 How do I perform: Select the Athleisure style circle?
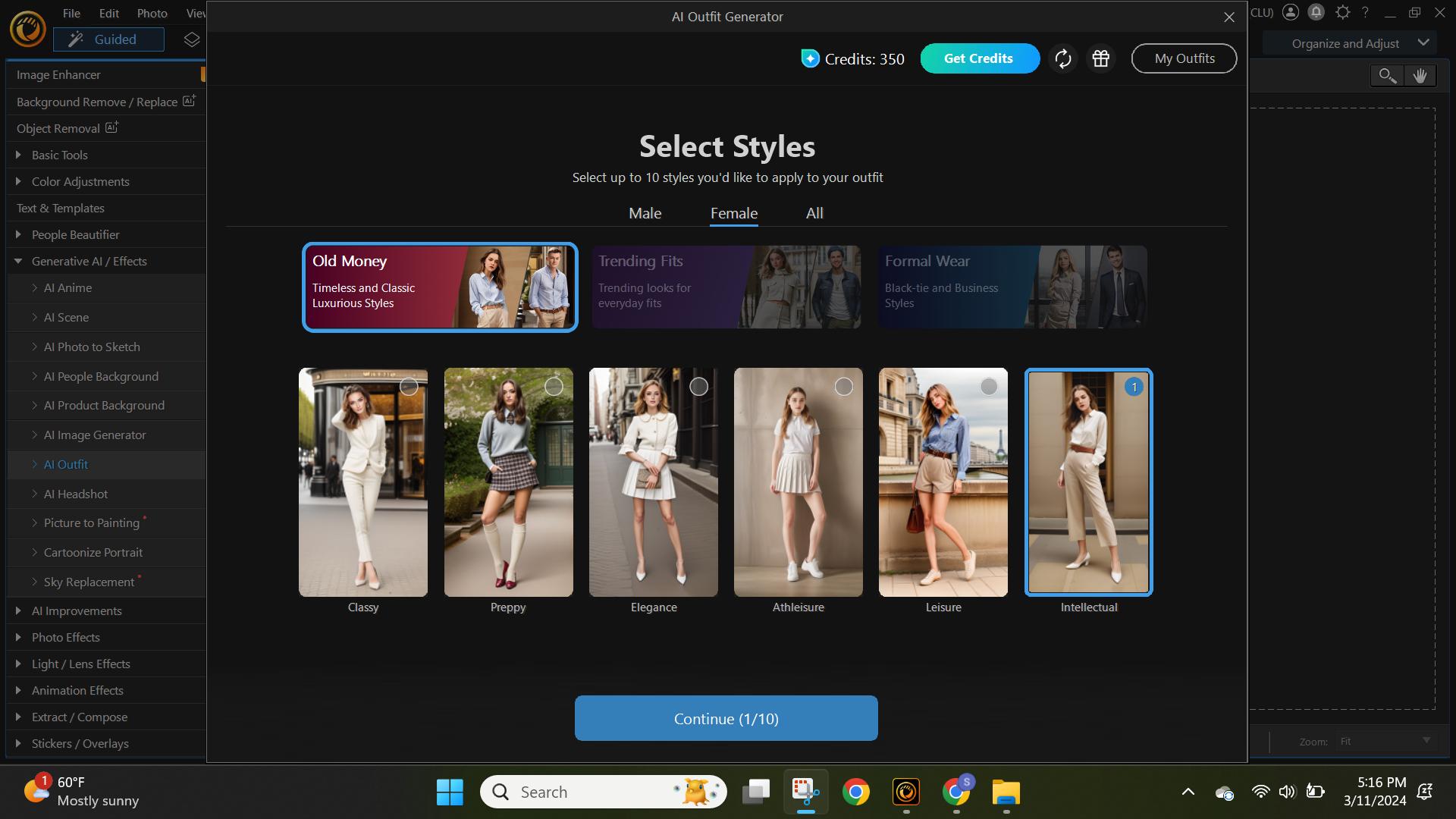[x=843, y=387]
